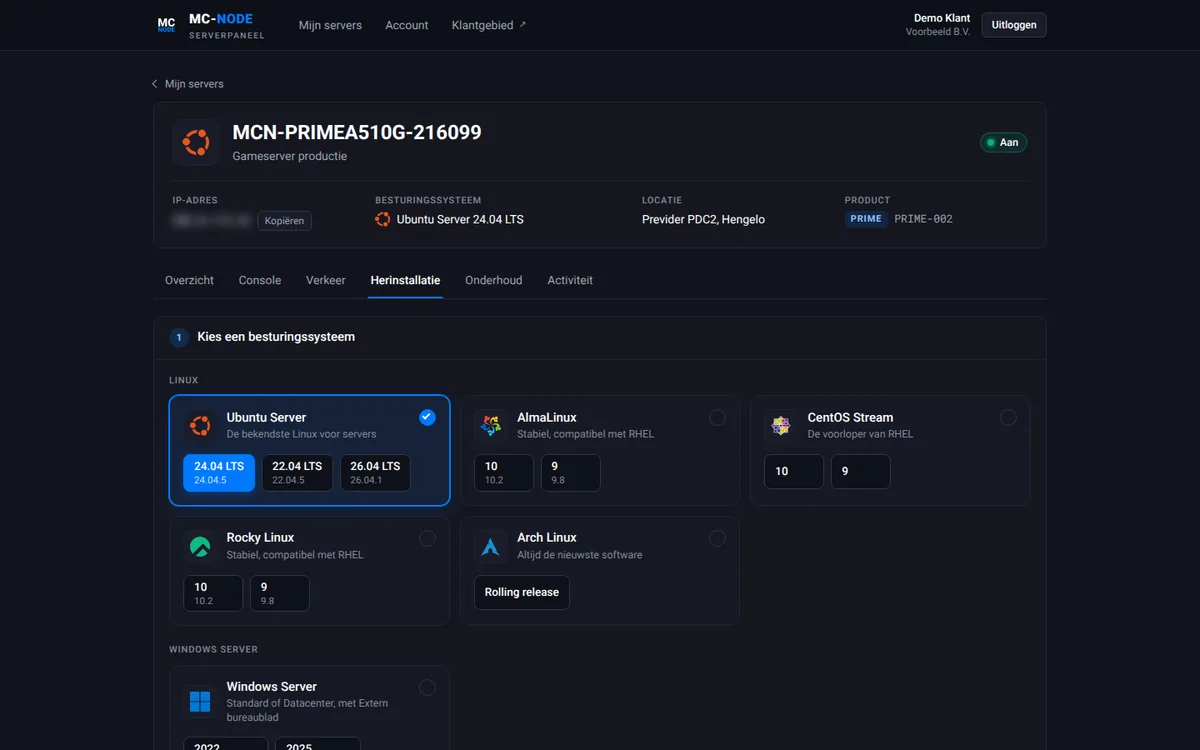Click the Demo Klant user name

pos(942,18)
